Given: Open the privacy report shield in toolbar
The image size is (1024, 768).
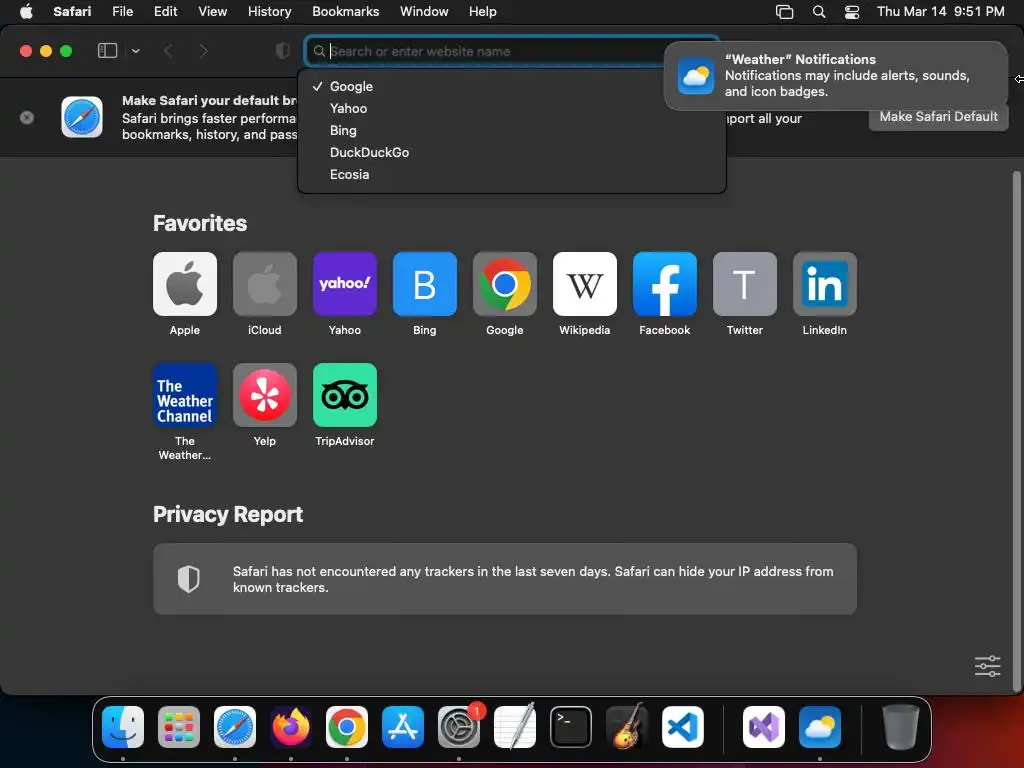Looking at the screenshot, I should [x=283, y=51].
